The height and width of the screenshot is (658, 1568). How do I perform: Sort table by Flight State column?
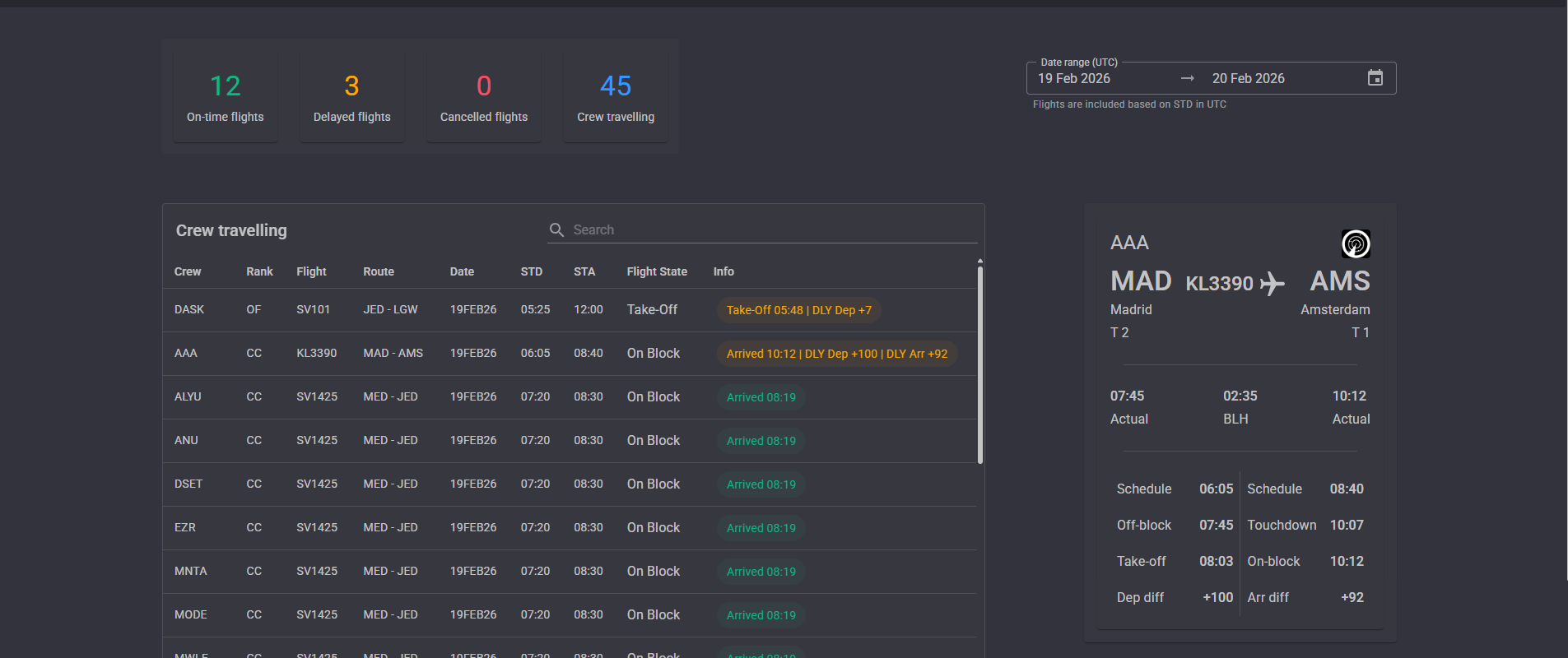tap(656, 271)
